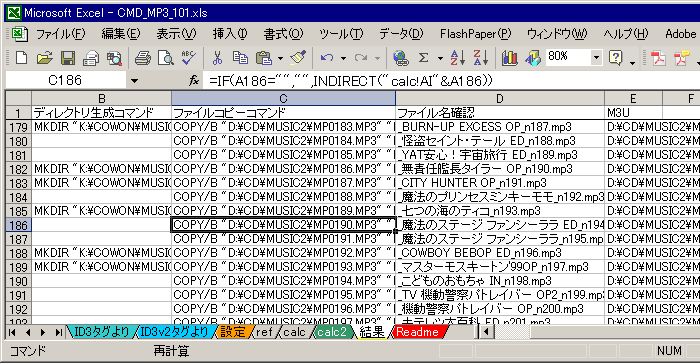
Task: Select row 188 header
Action: pyautogui.click(x=18, y=253)
